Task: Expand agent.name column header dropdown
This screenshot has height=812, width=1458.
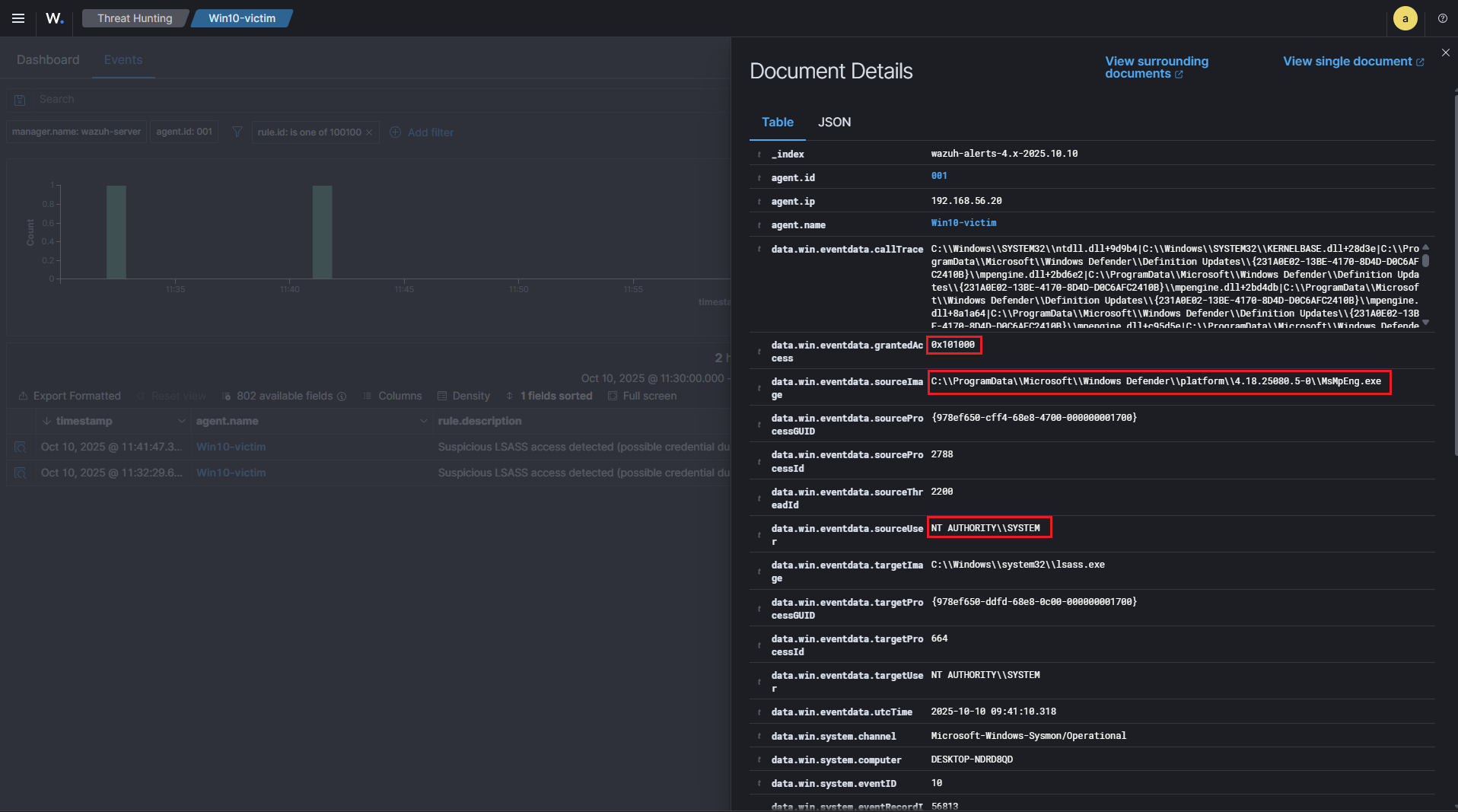Action: [x=423, y=421]
